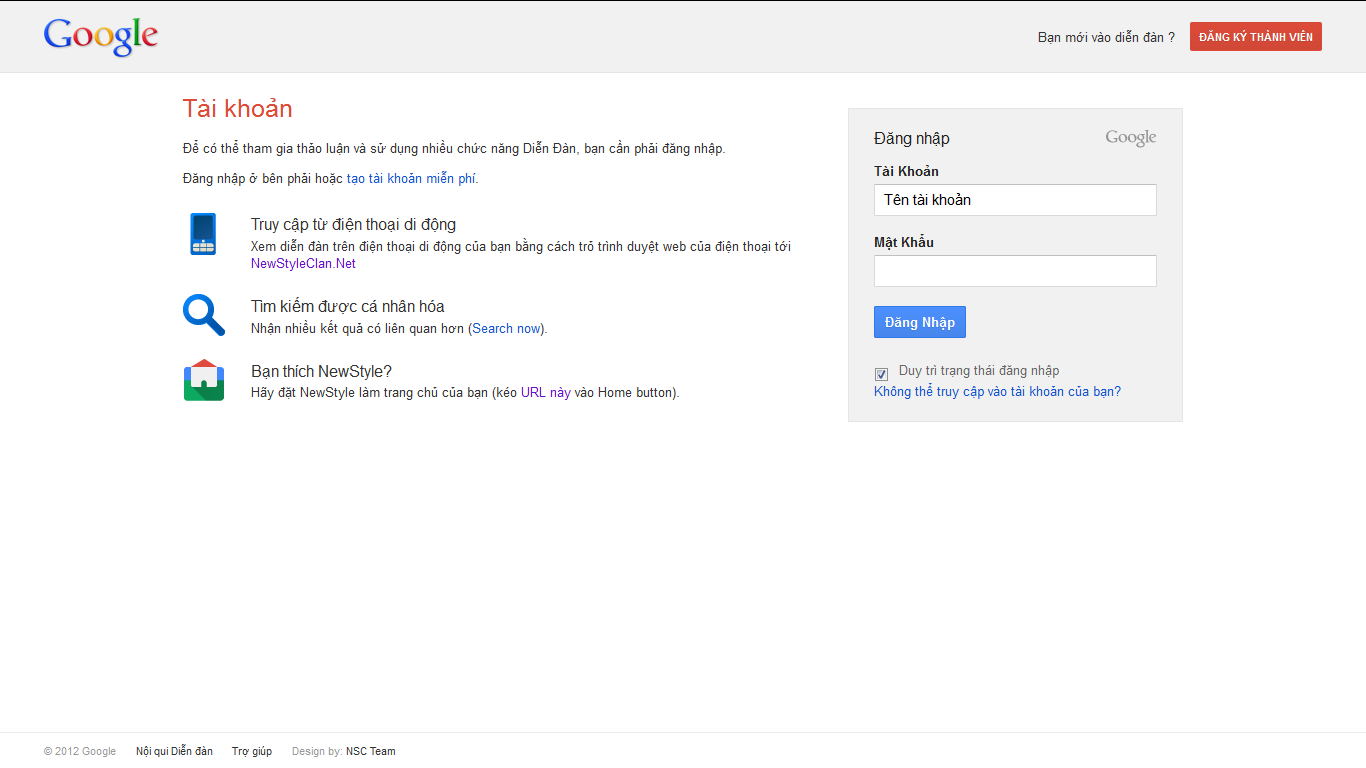
Task: Toggle the 'Duy trì trạng thái đăng nhập' checkbox
Action: (881, 374)
